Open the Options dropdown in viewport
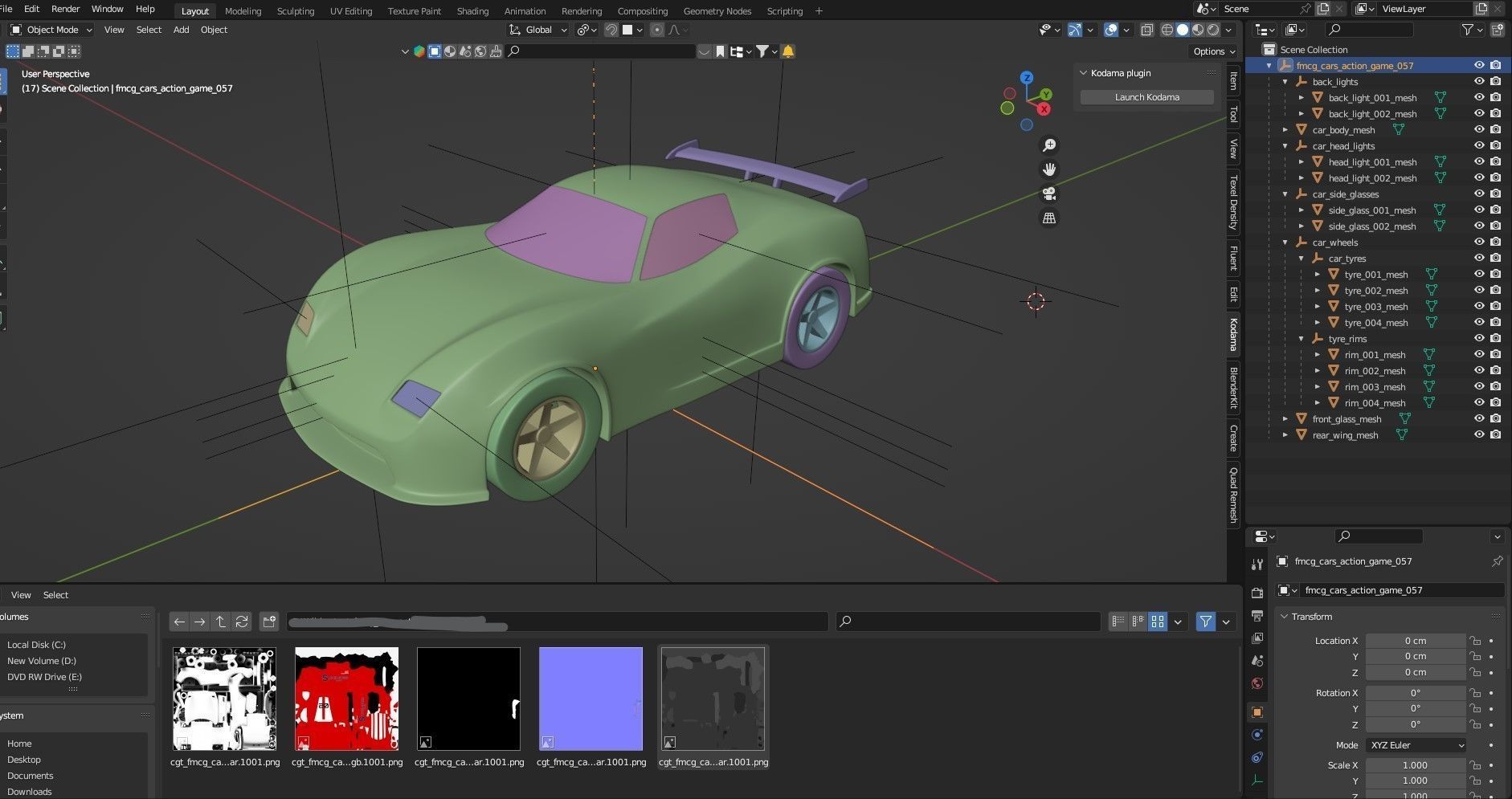This screenshot has width=1512, height=799. [1213, 51]
